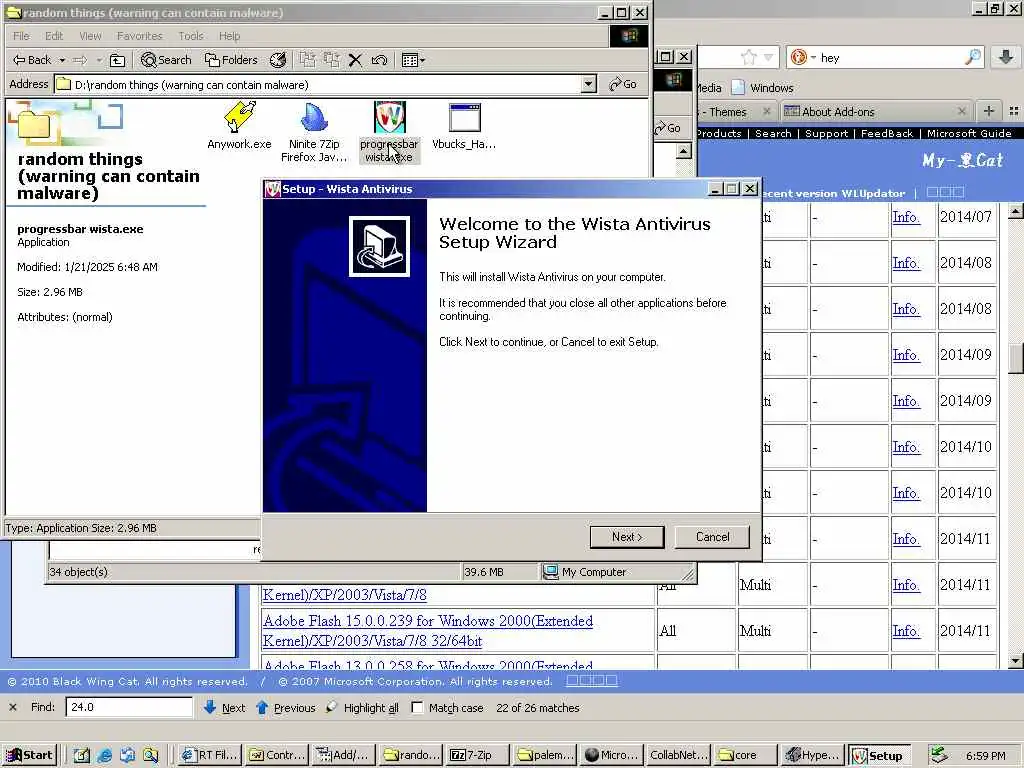Open Tools menu in Explorer window

191,36
